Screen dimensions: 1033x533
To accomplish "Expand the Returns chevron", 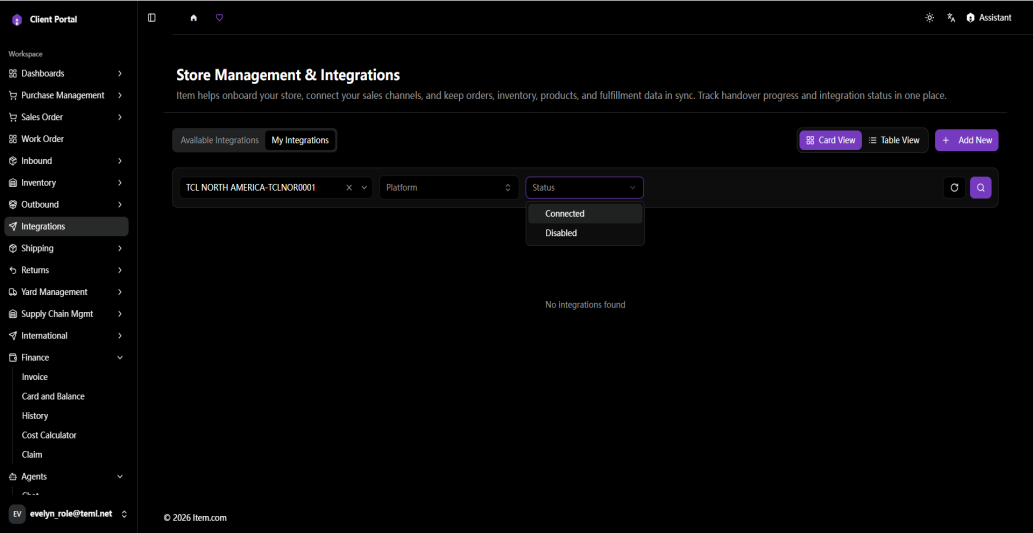I will 120,270.
